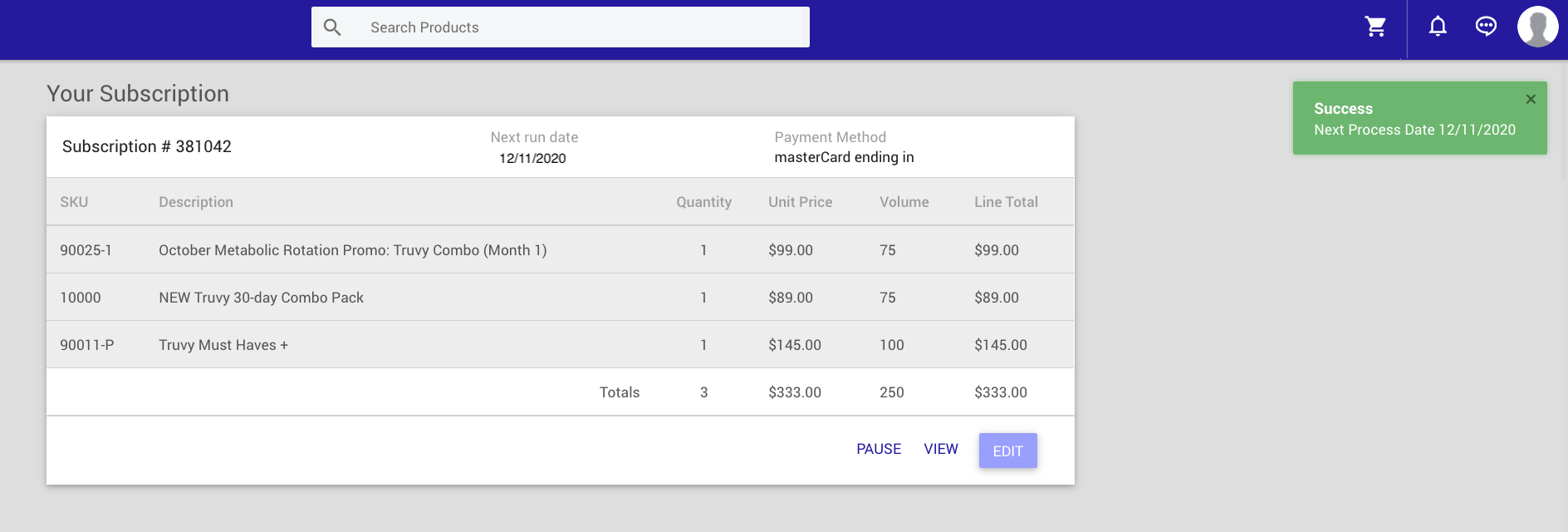Click the search magnifier icon

pos(332,27)
